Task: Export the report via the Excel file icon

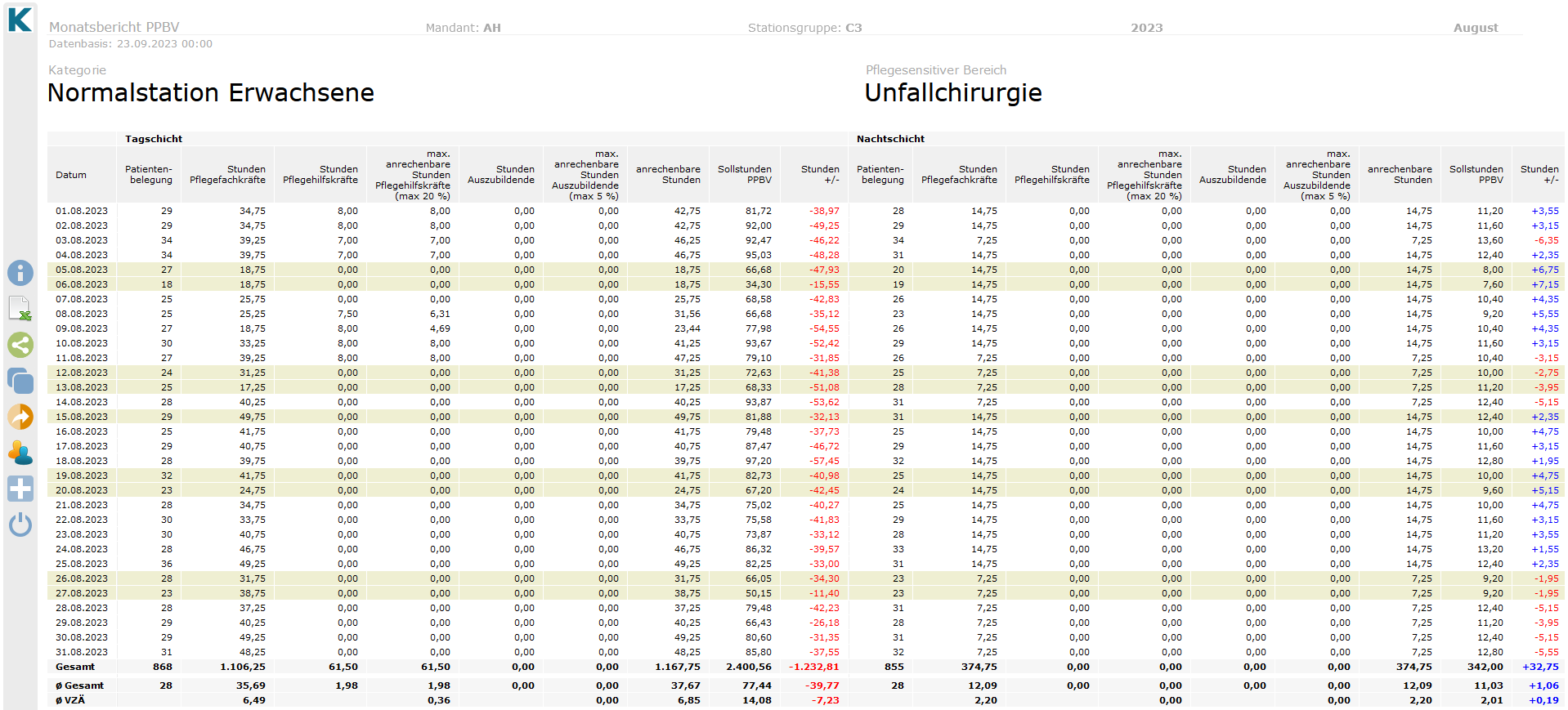Action: coord(20,309)
